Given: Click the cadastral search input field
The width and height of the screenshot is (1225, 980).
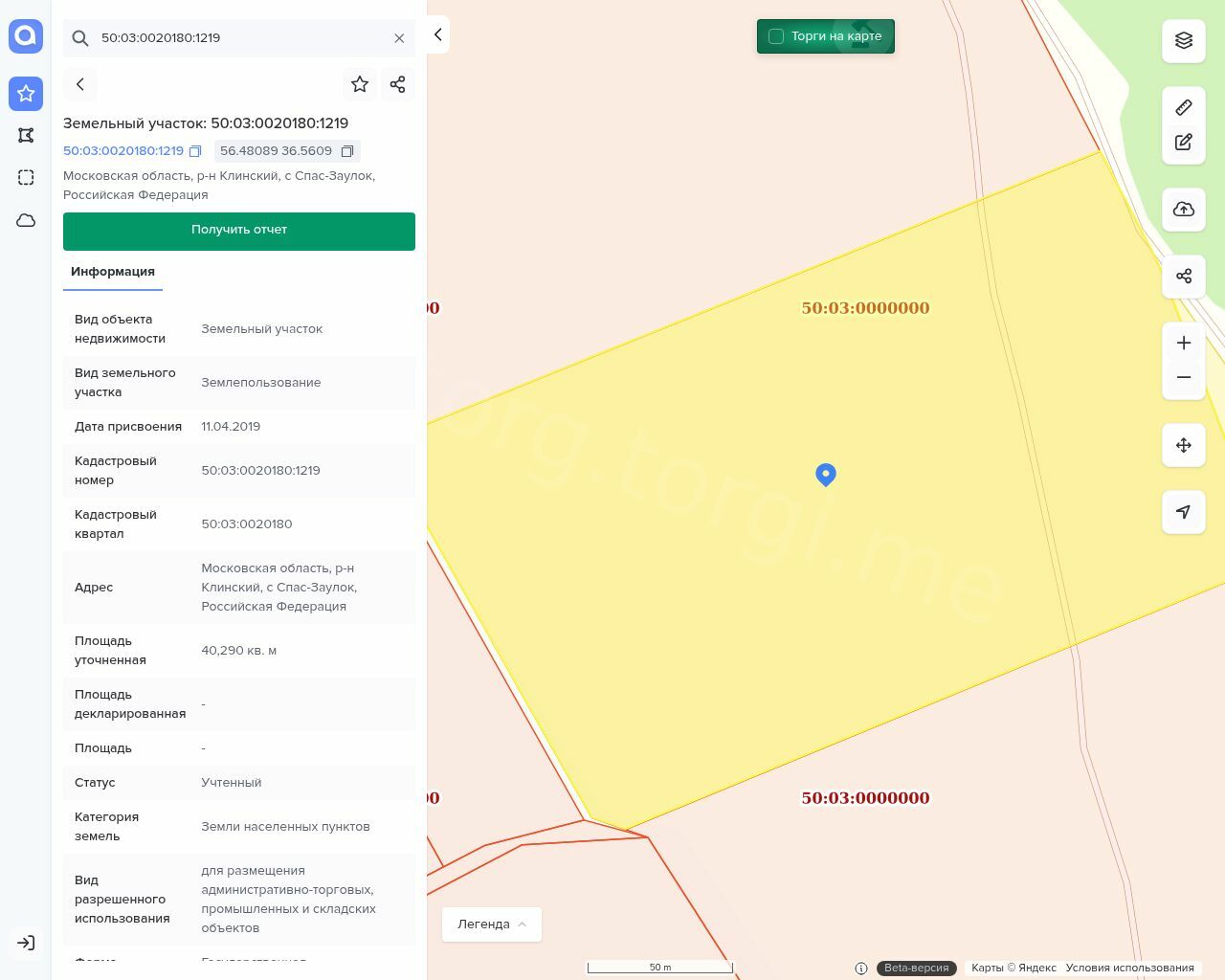Looking at the screenshot, I should pyautogui.click(x=239, y=38).
